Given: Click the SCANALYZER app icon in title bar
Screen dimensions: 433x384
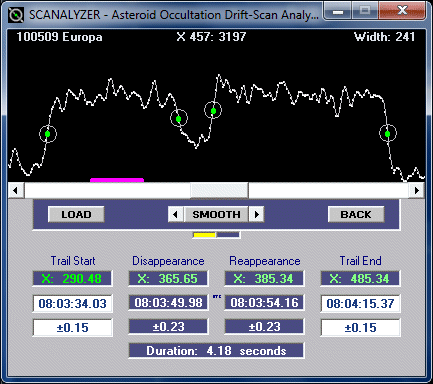Looking at the screenshot, I should pyautogui.click(x=16, y=15).
